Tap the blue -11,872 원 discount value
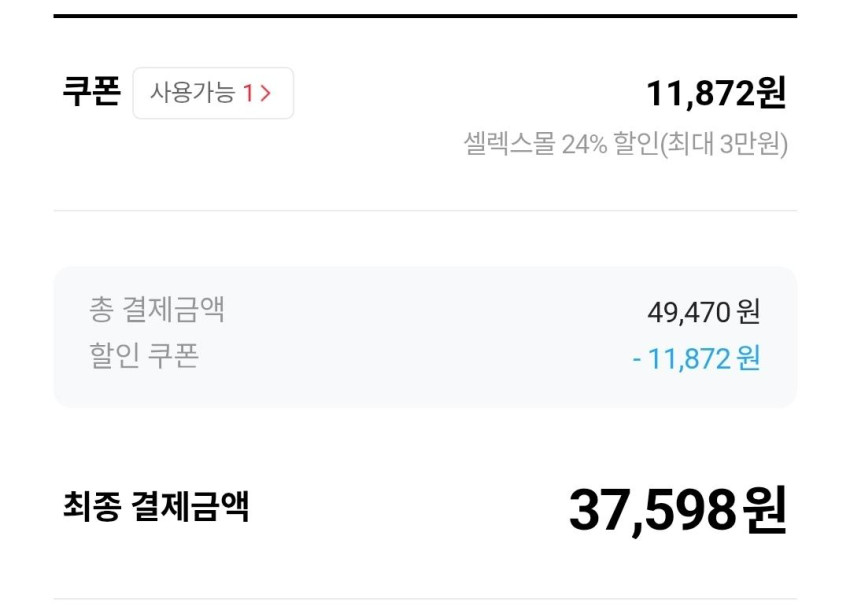The width and height of the screenshot is (850, 613). (696, 358)
